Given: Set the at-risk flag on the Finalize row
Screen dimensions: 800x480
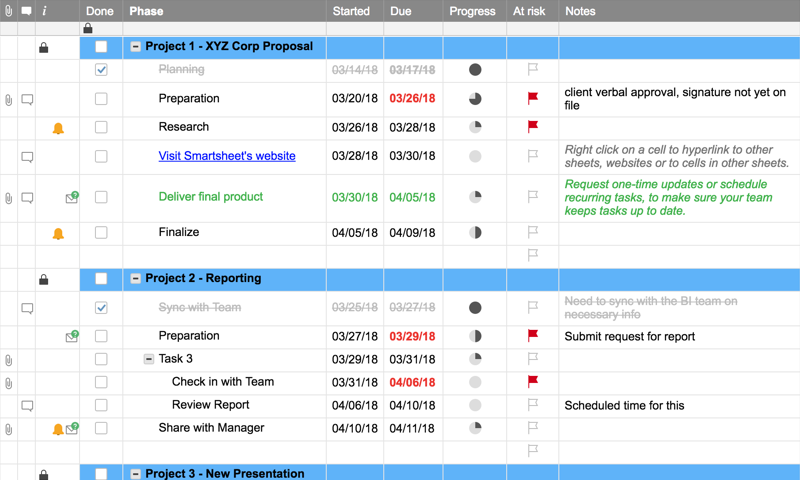Looking at the screenshot, I should pos(533,232).
